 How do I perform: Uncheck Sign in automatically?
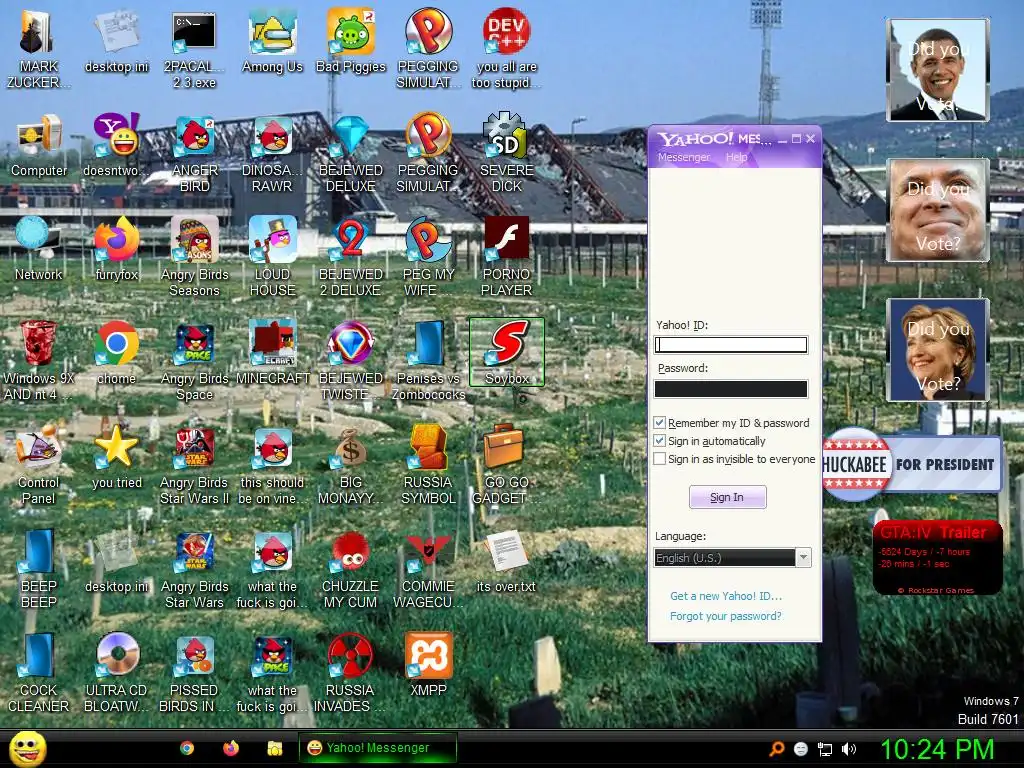point(660,441)
